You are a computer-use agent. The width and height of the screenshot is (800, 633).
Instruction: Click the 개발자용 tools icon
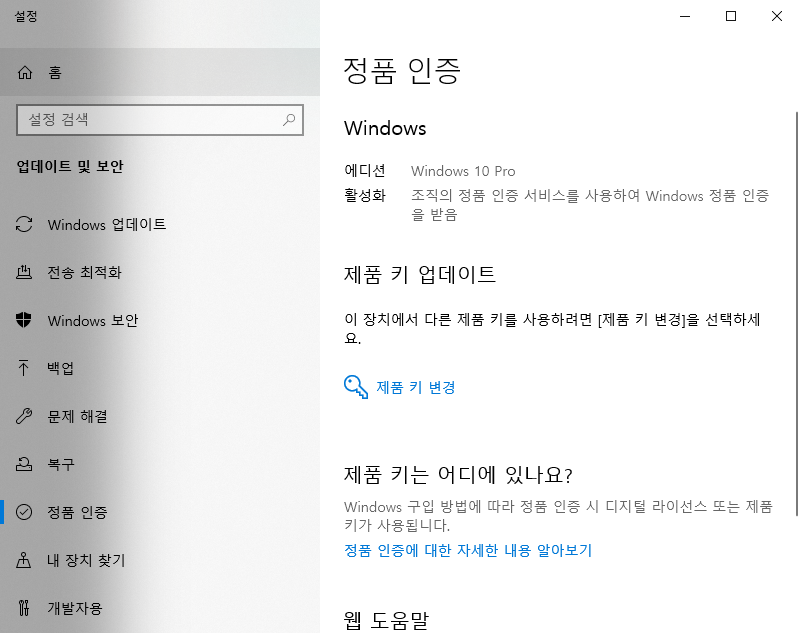23,608
